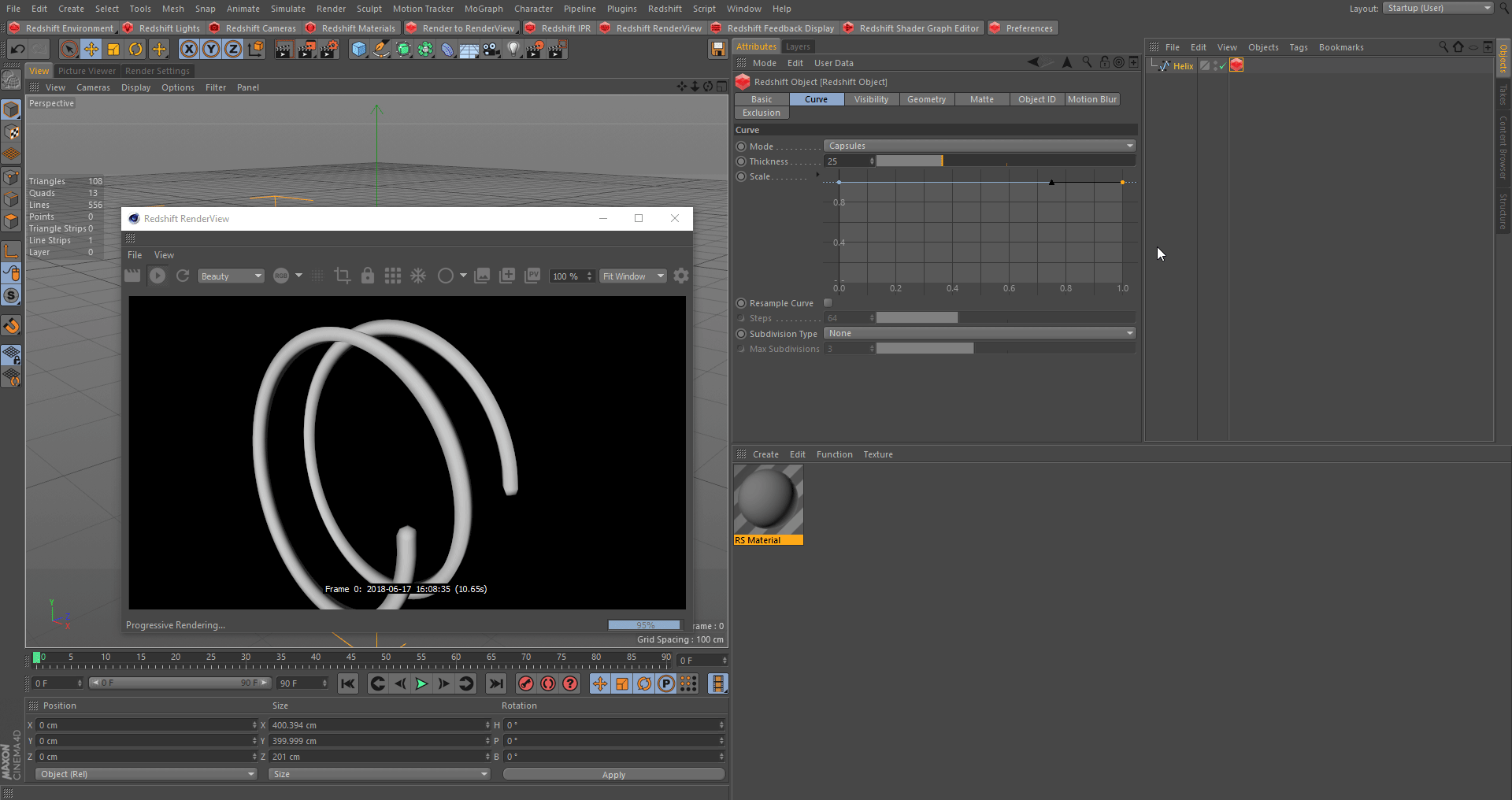This screenshot has height=800, width=1512.
Task: Expand the RGB channel dropdown arrow
Action: (299, 276)
